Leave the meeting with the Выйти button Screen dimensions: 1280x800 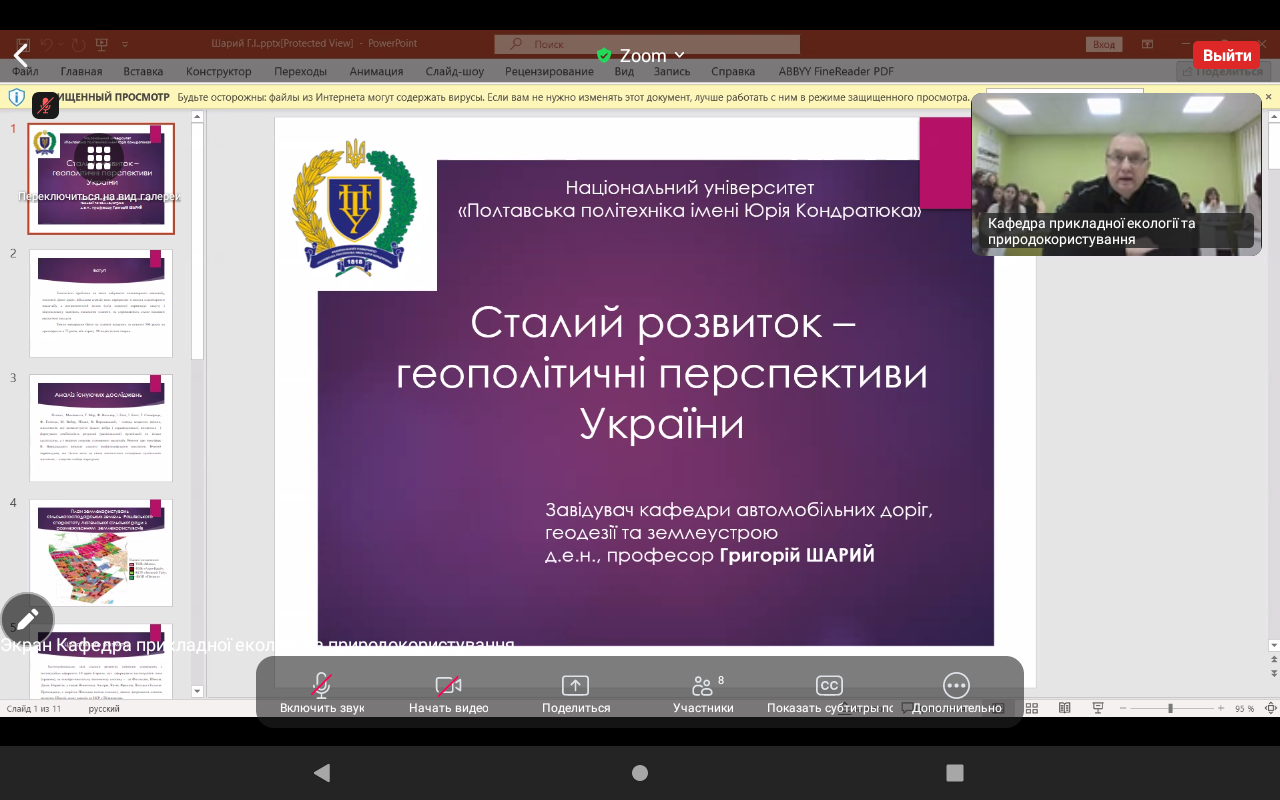[x=1226, y=55]
